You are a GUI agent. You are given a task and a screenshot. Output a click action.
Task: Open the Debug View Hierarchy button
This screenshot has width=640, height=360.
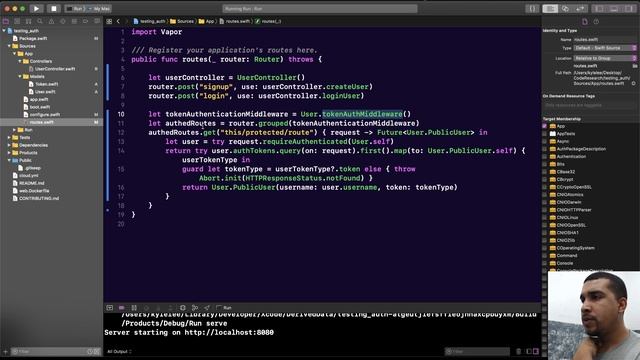(x=183, y=308)
